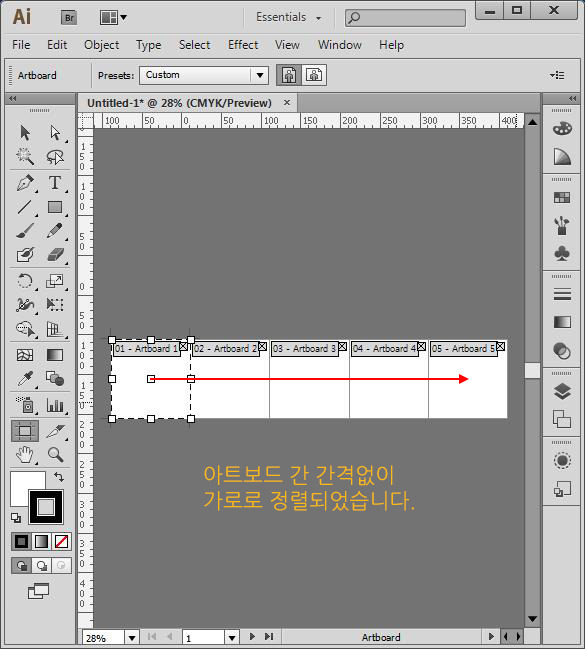Select the Warp tool
Image resolution: width=585 pixels, height=649 pixels.
tap(25, 305)
